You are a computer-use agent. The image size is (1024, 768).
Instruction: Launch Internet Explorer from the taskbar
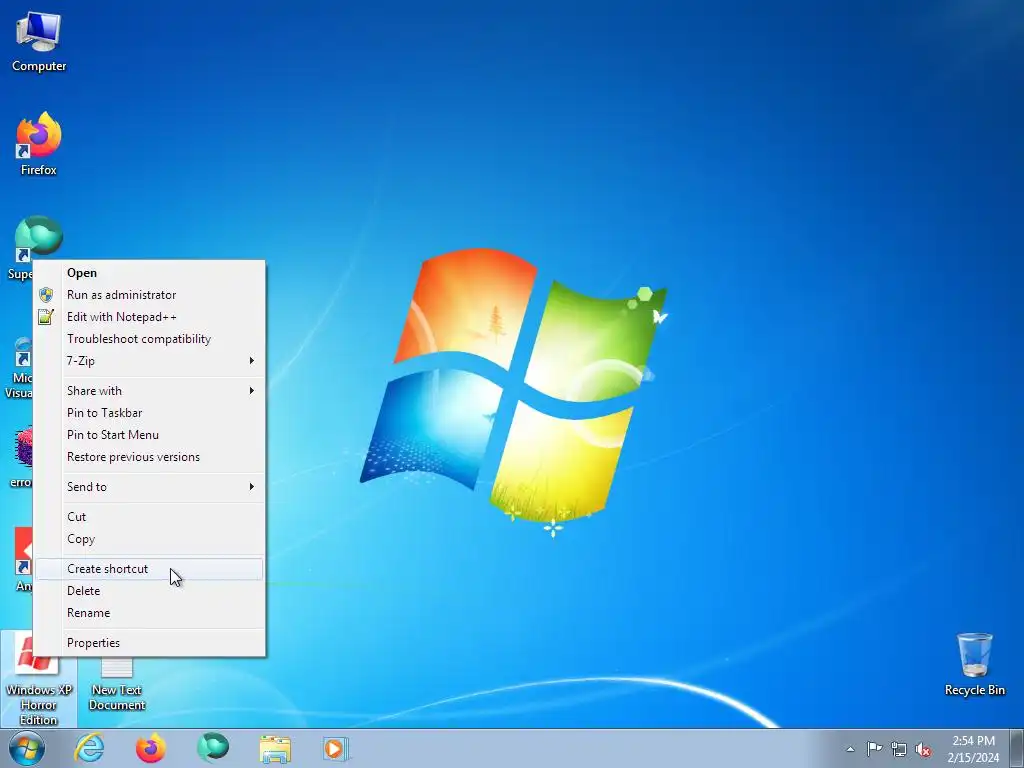point(89,748)
